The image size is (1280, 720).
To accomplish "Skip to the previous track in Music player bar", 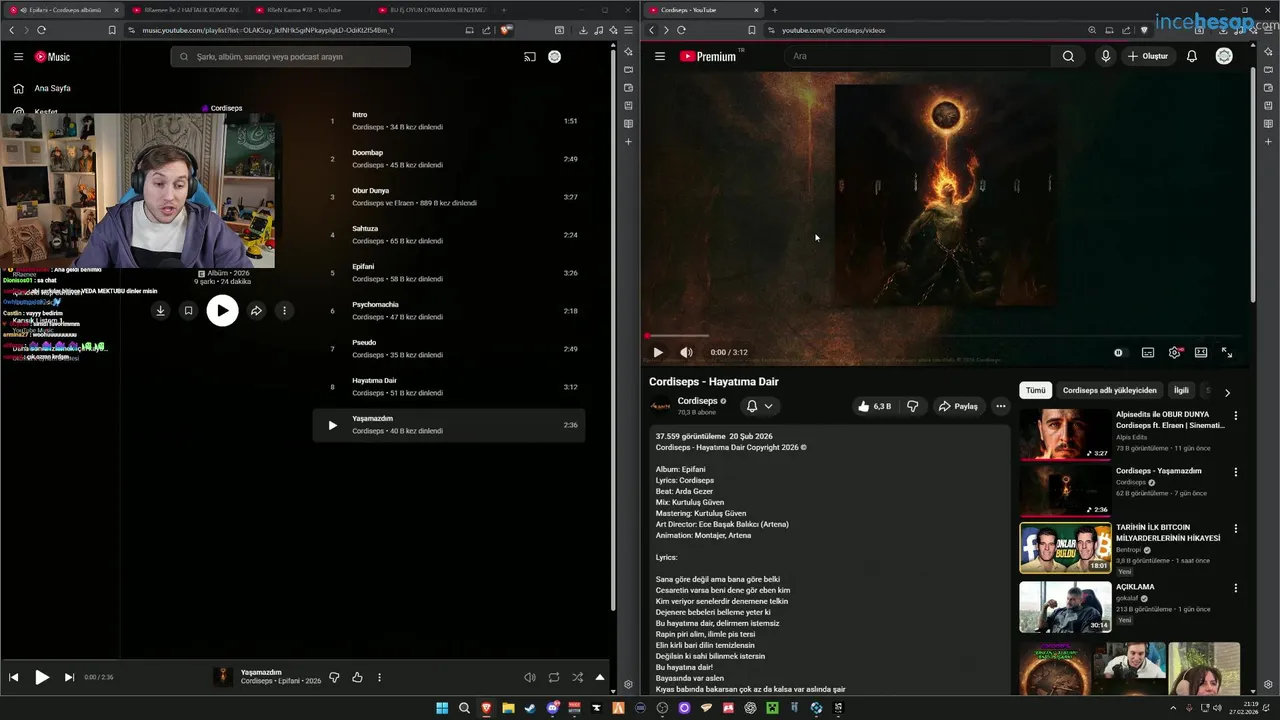I will point(14,677).
